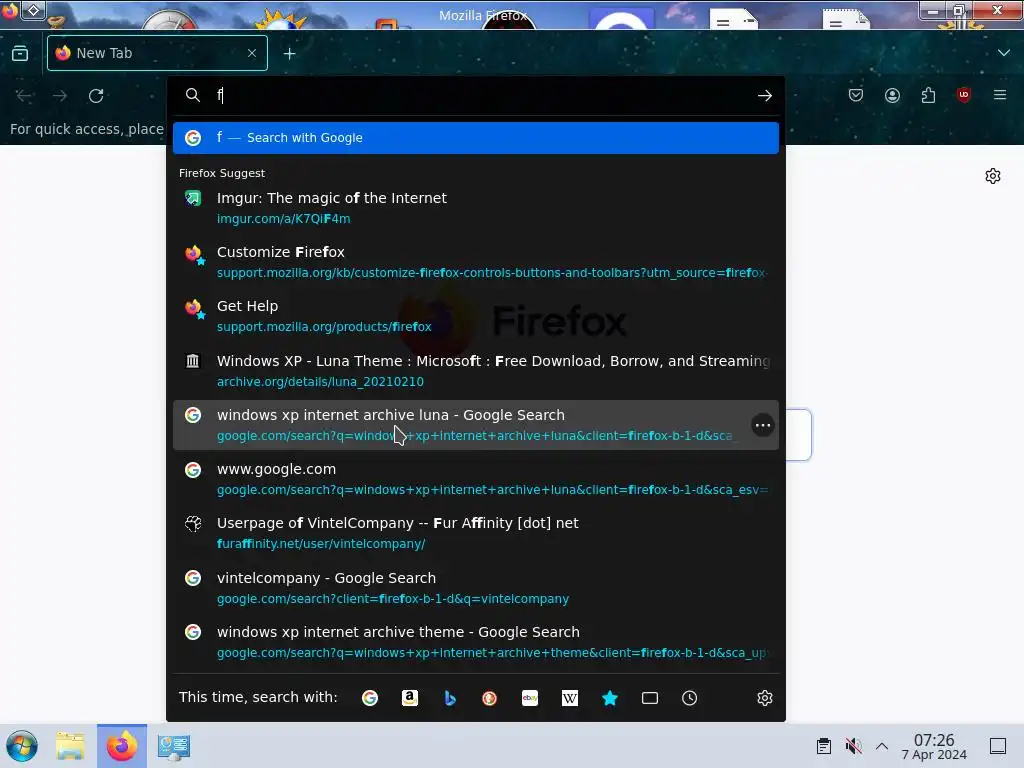The height and width of the screenshot is (768, 1024).
Task: Open the Firefox account icon
Action: point(892,95)
